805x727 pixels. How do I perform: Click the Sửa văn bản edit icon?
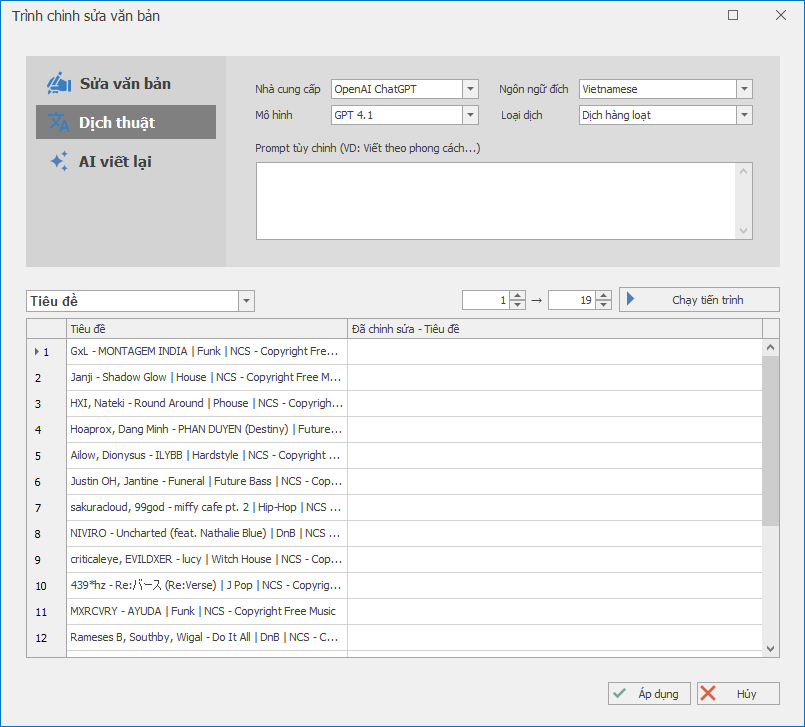pyautogui.click(x=58, y=83)
